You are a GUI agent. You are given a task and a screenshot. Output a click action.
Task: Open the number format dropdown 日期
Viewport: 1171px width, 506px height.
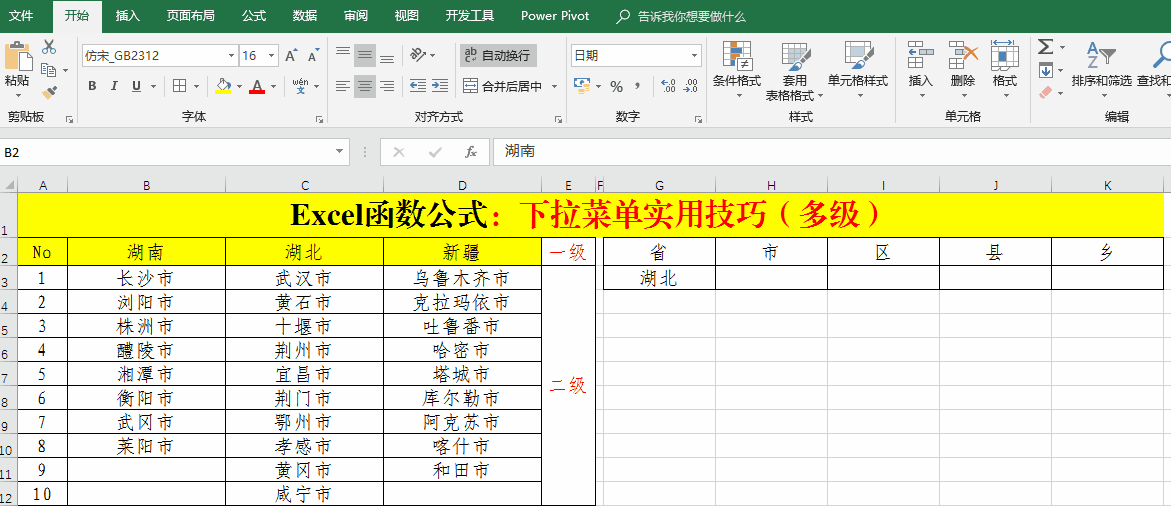(x=695, y=56)
